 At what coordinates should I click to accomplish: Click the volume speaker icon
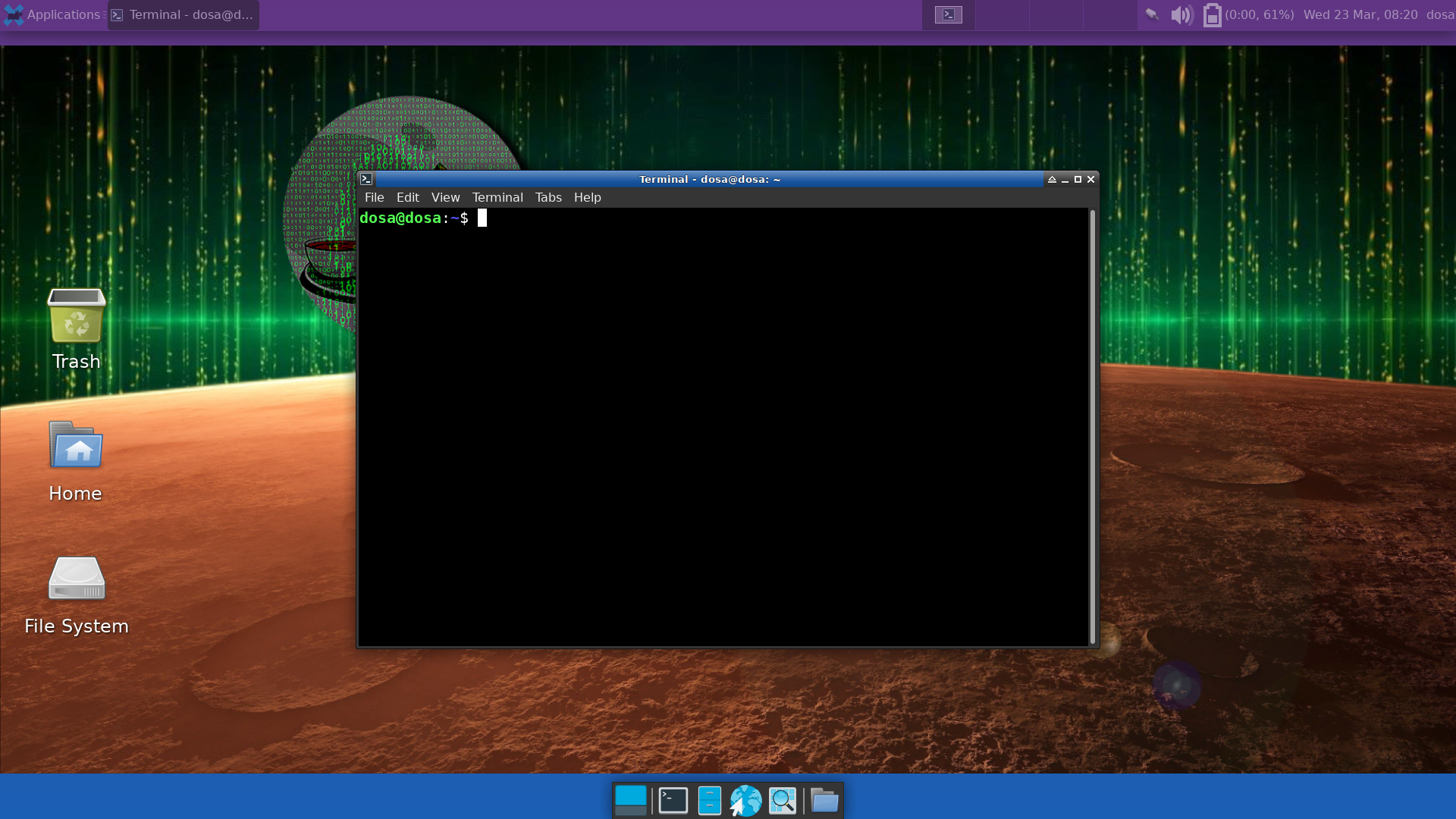1181,15
